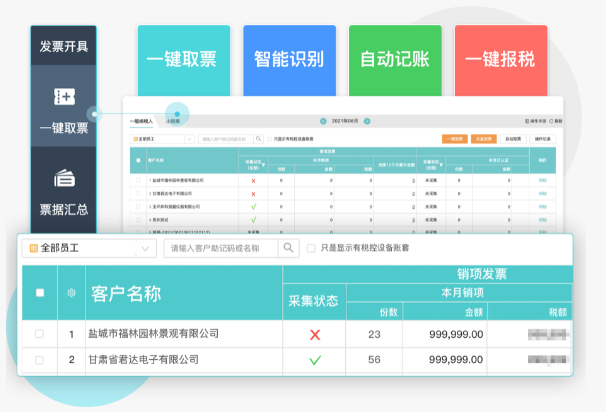Click the chevron arrow of front 全部员工 dropdown
This screenshot has height=412, width=606.
point(145,249)
